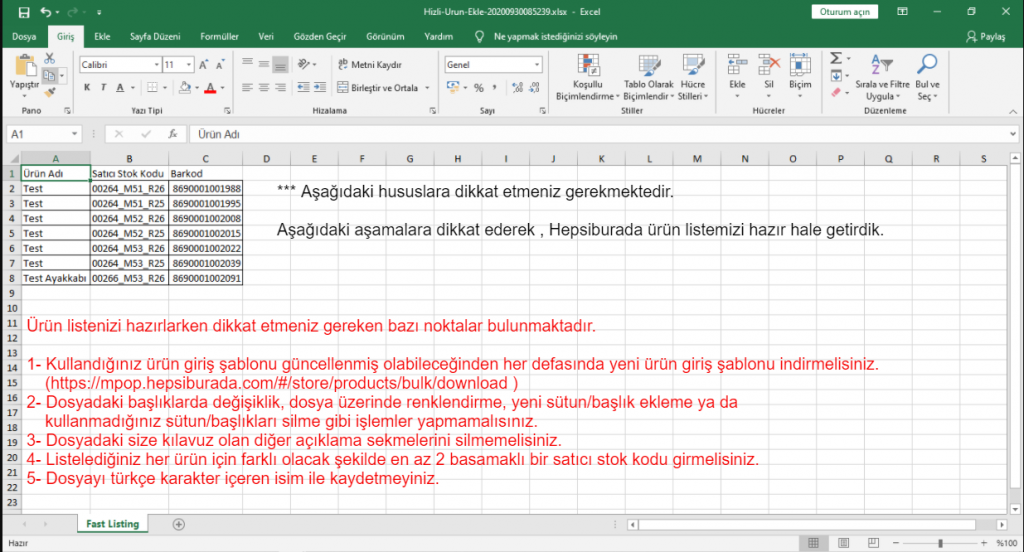1024x552 pixels.
Task: Click the AutoSum sigma icon
Action: (836, 59)
